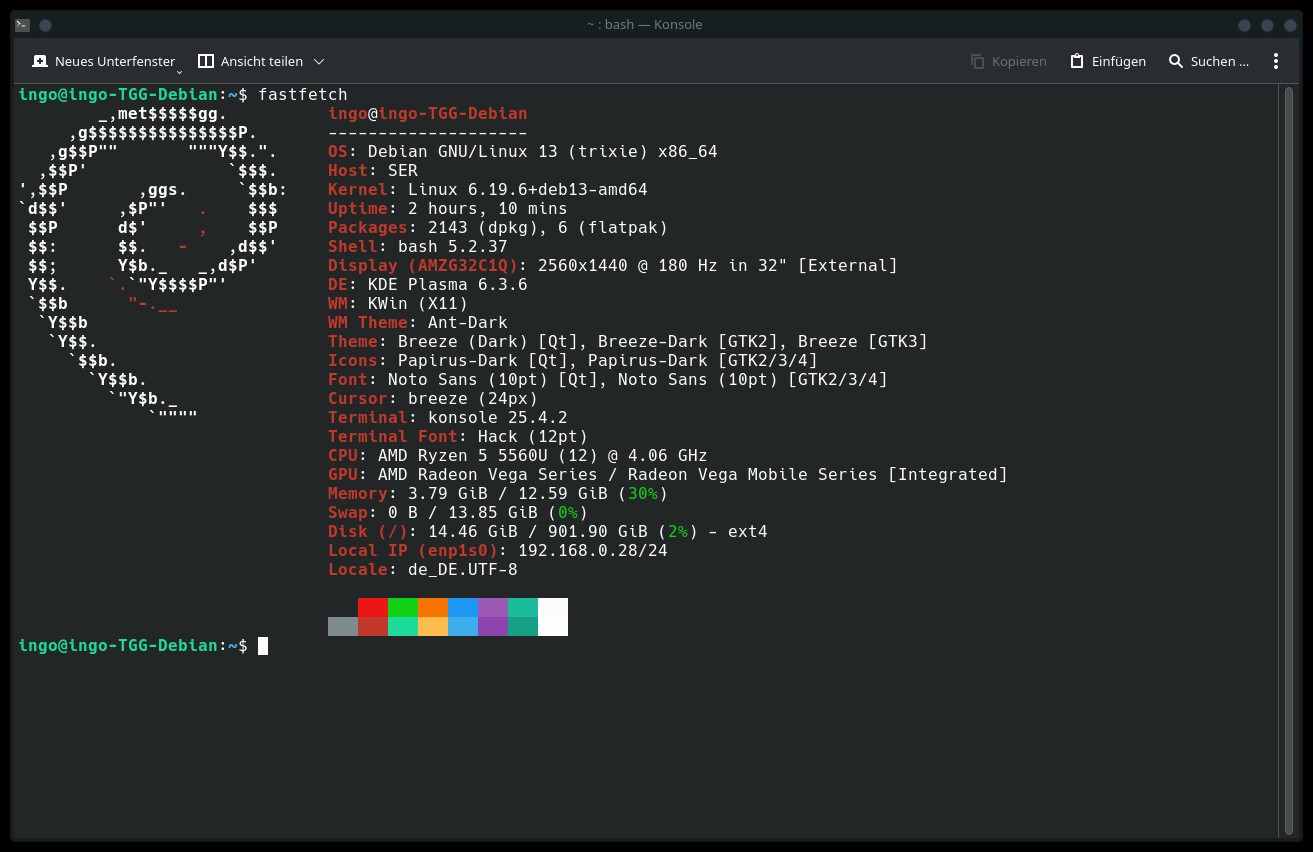The height and width of the screenshot is (852, 1313).
Task: Click the Ansicht teilen split view icon
Action: point(206,61)
